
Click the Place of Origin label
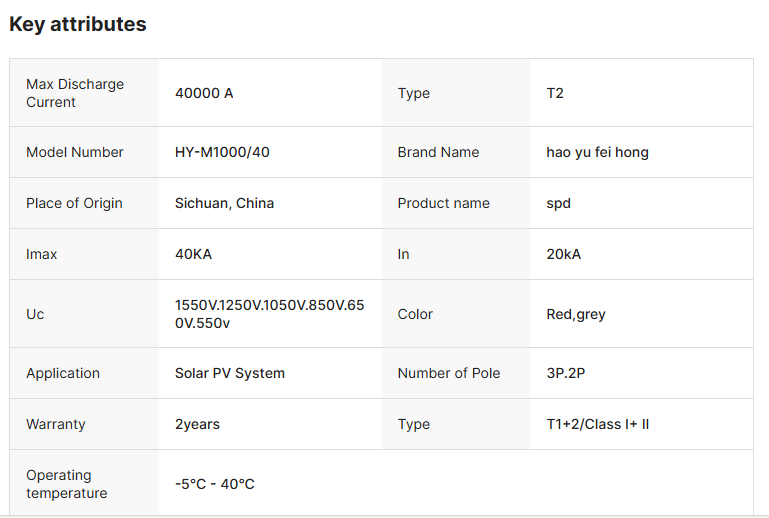[74, 203]
